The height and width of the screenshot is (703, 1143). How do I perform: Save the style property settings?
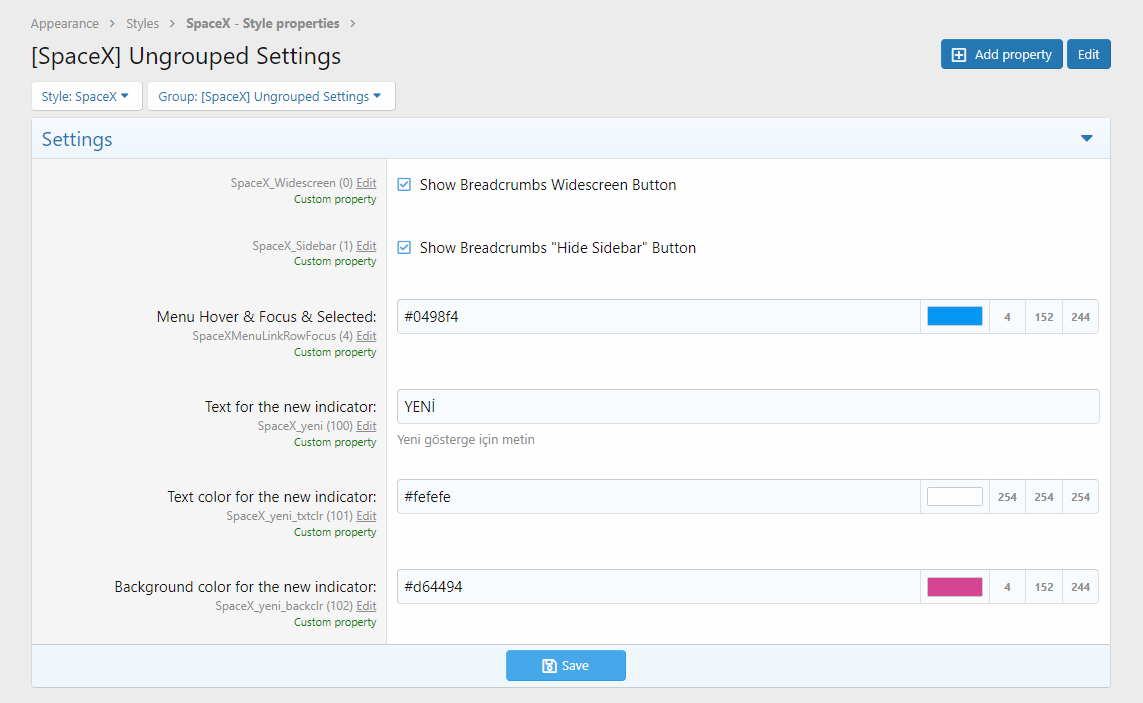(565, 666)
